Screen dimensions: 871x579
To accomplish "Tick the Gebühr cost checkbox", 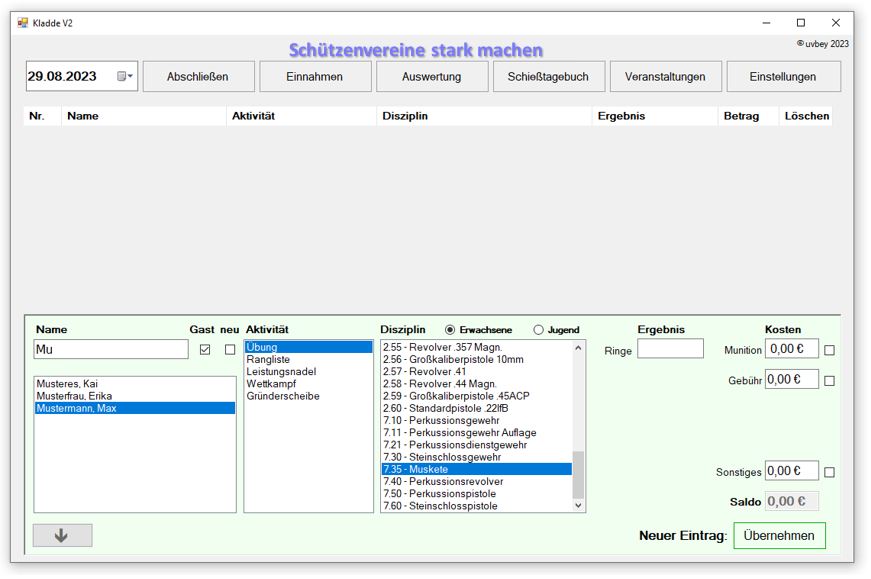I will (829, 381).
